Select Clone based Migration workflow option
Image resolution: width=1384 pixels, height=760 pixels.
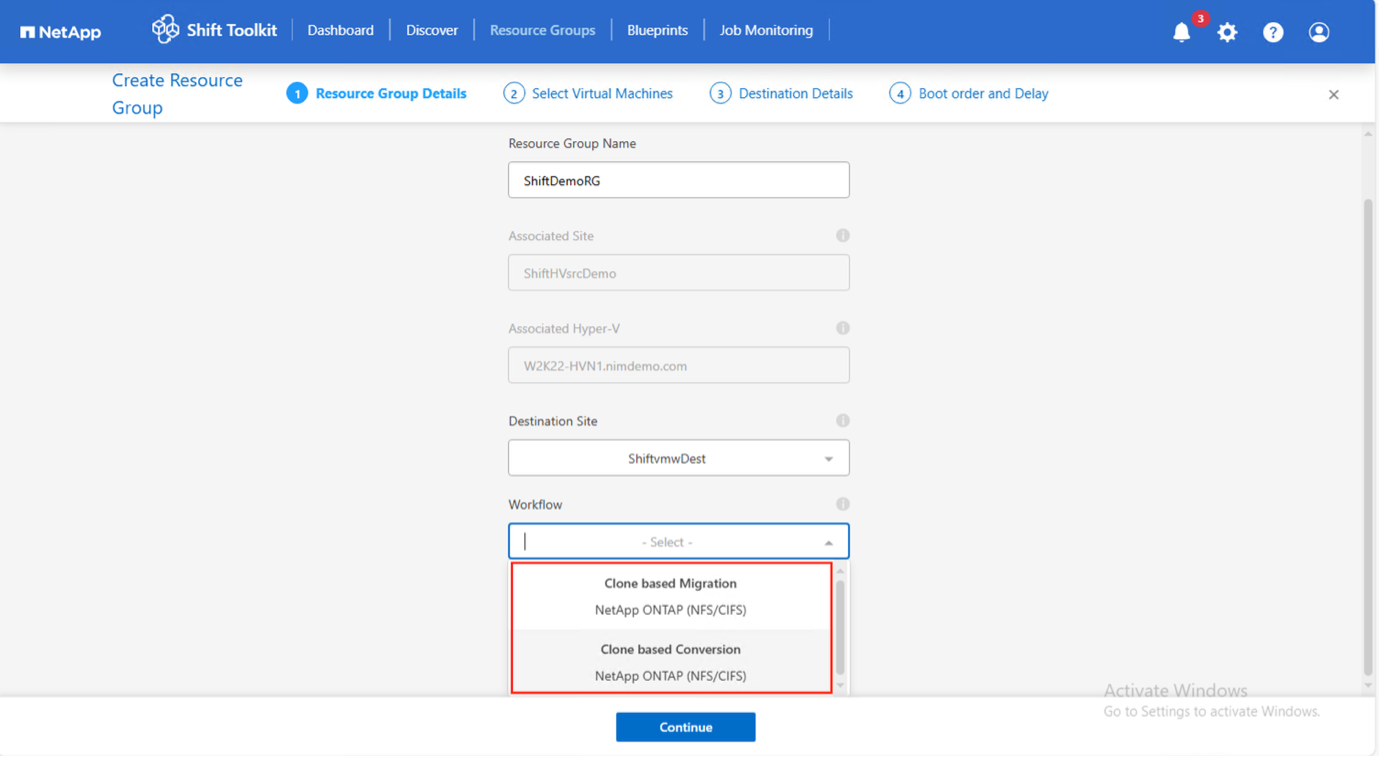click(x=670, y=596)
